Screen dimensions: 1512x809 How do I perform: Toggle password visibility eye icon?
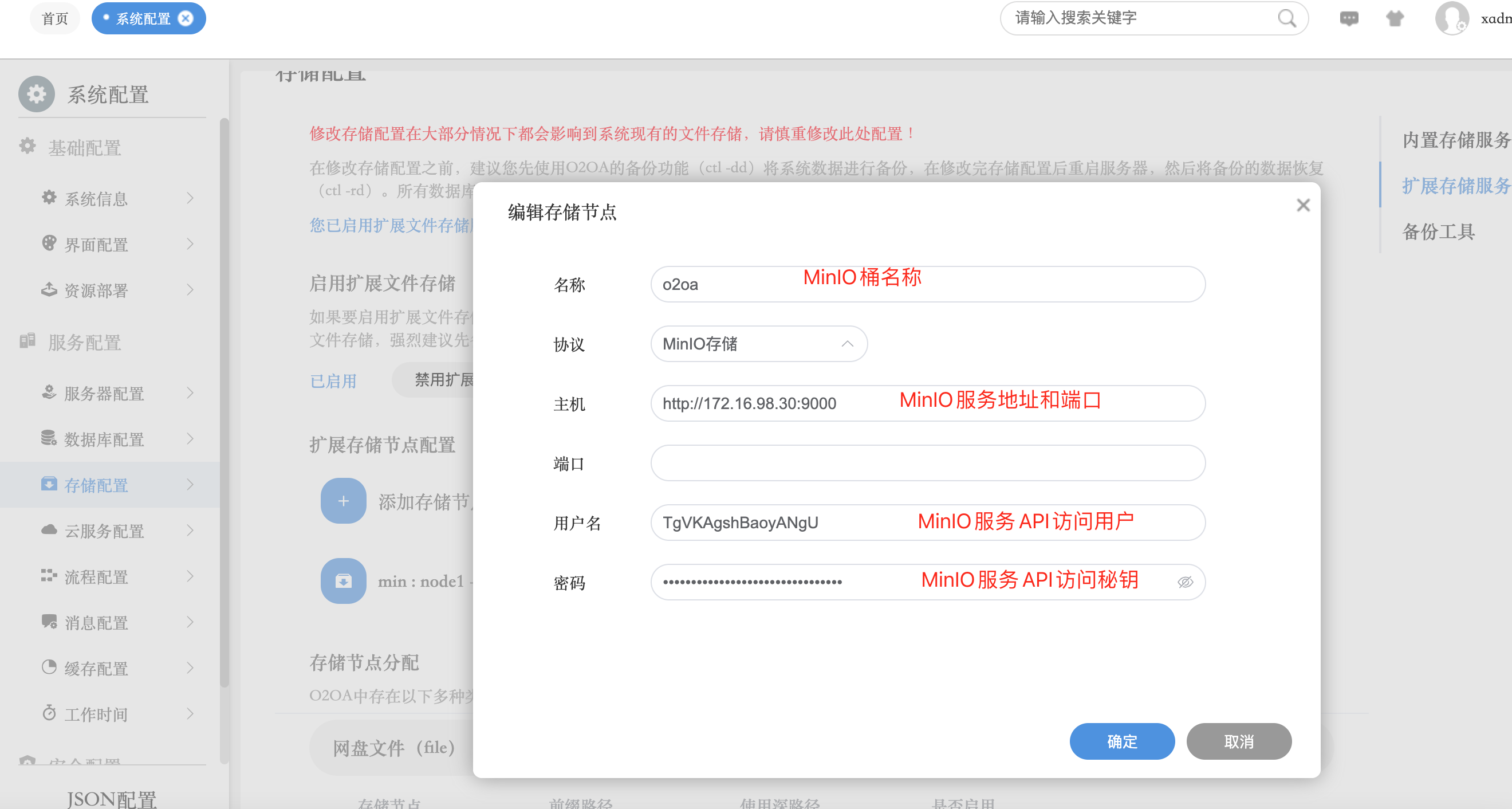[1185, 582]
